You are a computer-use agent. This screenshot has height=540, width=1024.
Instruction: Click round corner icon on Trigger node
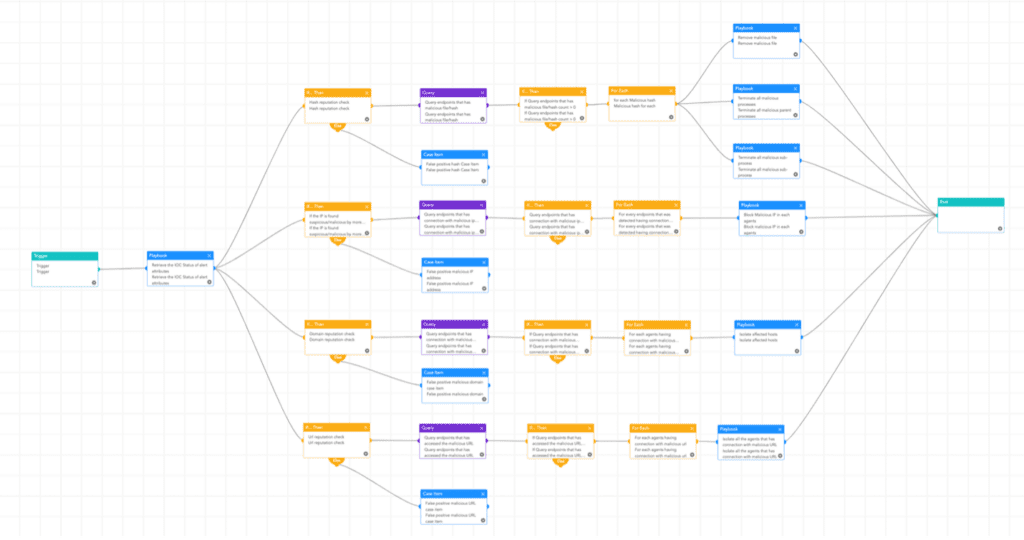pyautogui.click(x=94, y=282)
